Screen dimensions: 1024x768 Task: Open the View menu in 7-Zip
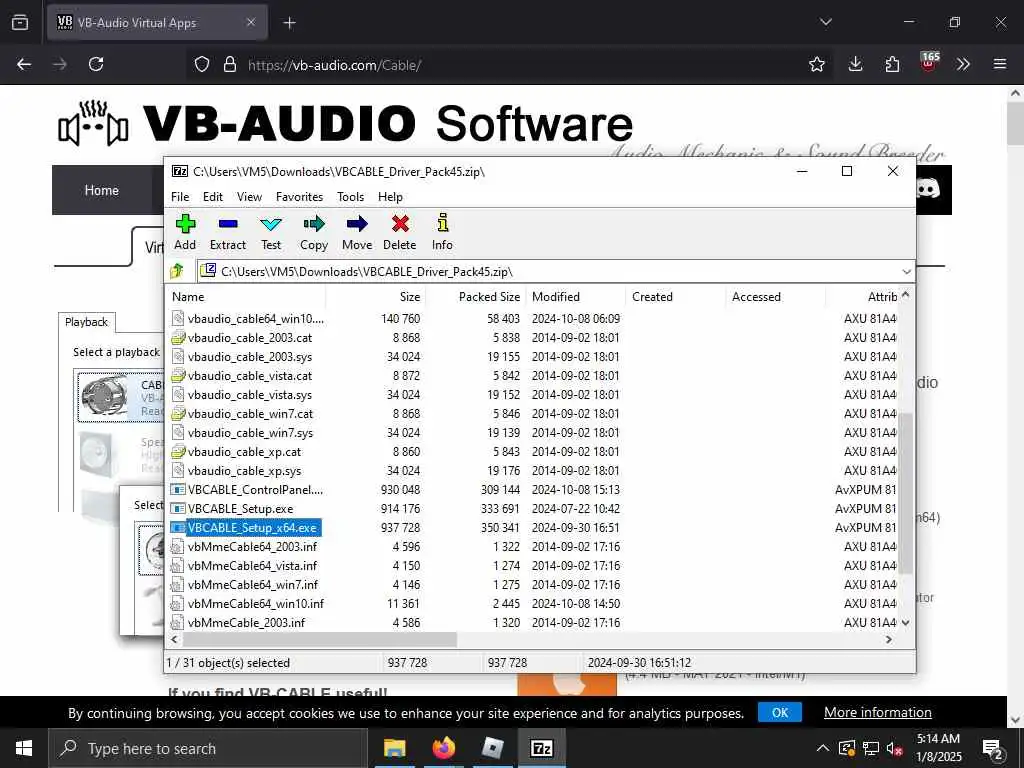249,197
